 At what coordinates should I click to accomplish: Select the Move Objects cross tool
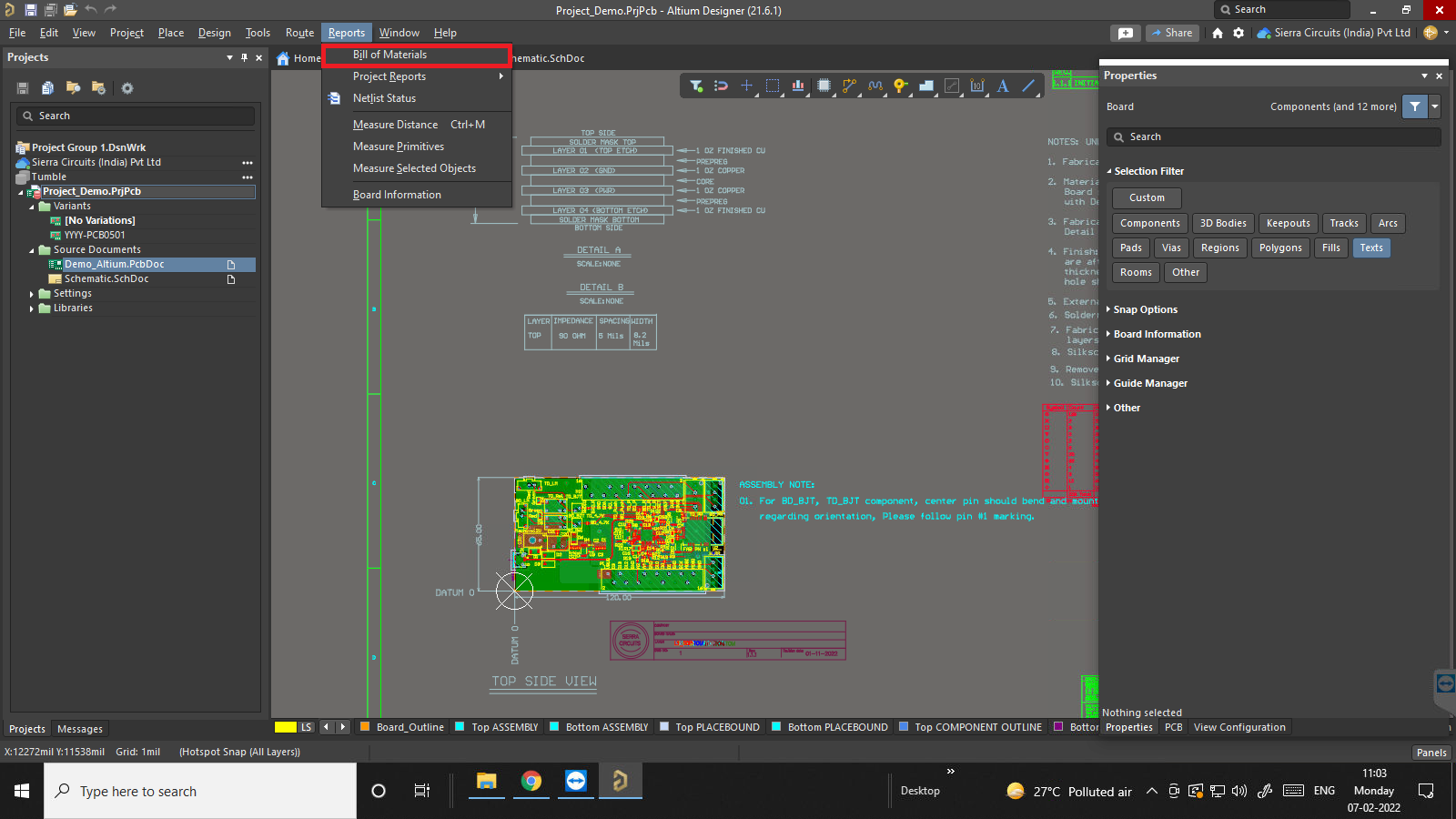[746, 86]
